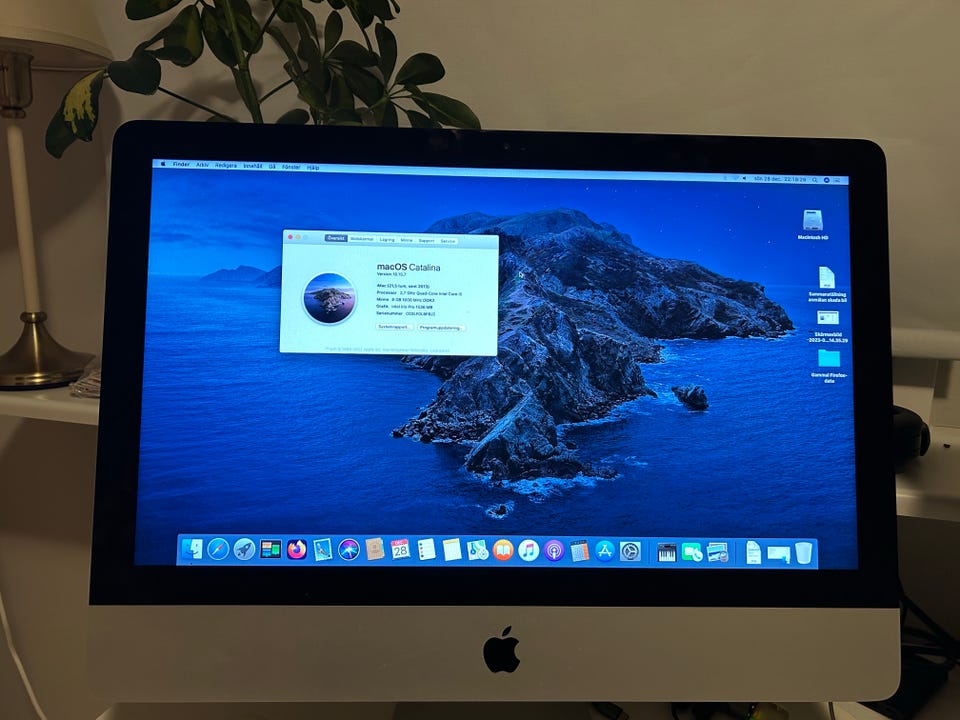Open Calendar showing 28 in Dock
This screenshot has width=960, height=720.
(400, 549)
